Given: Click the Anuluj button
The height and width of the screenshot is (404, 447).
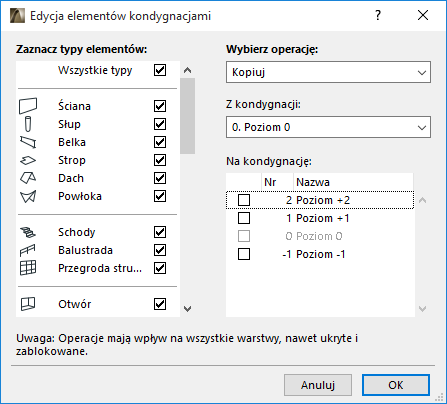Looking at the screenshot, I should click(x=318, y=385).
